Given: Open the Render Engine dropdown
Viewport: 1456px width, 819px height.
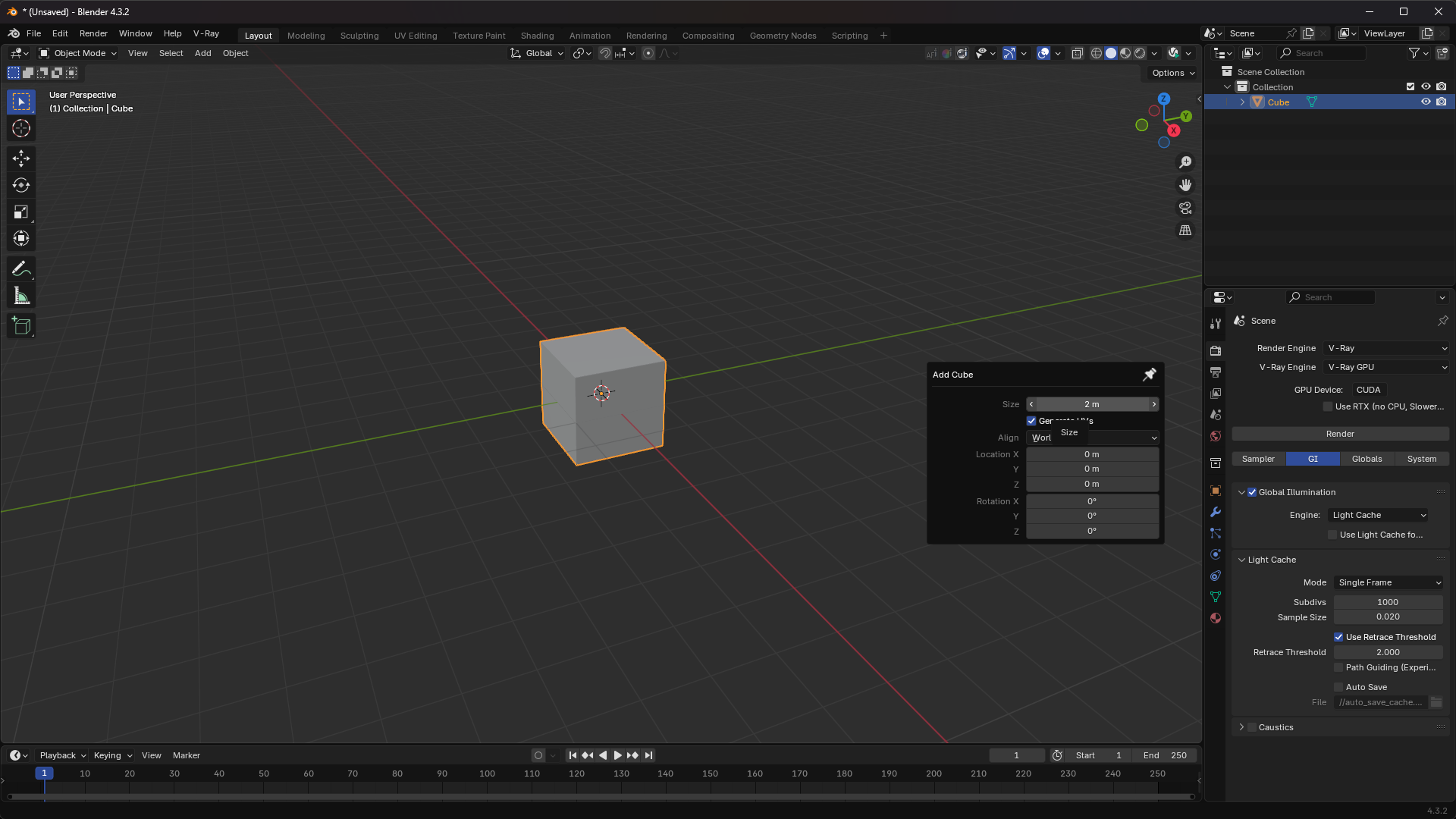Looking at the screenshot, I should click(1387, 348).
